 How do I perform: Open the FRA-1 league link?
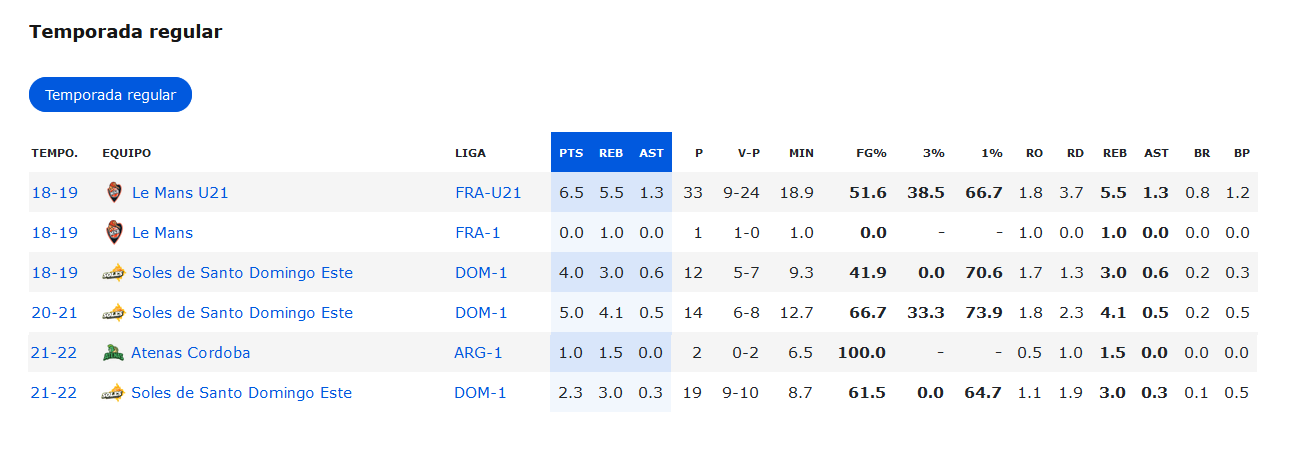tap(478, 233)
